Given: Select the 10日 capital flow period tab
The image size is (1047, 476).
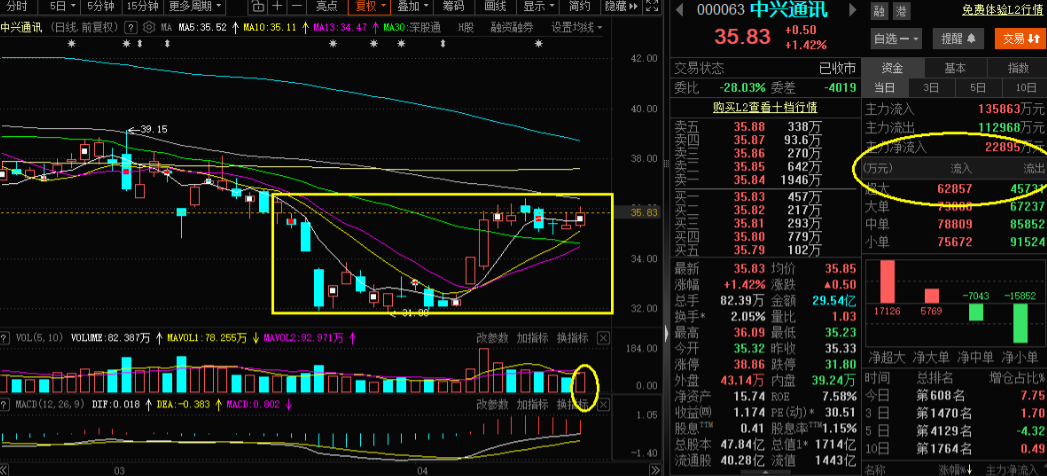Looking at the screenshot, I should click(x=1025, y=88).
